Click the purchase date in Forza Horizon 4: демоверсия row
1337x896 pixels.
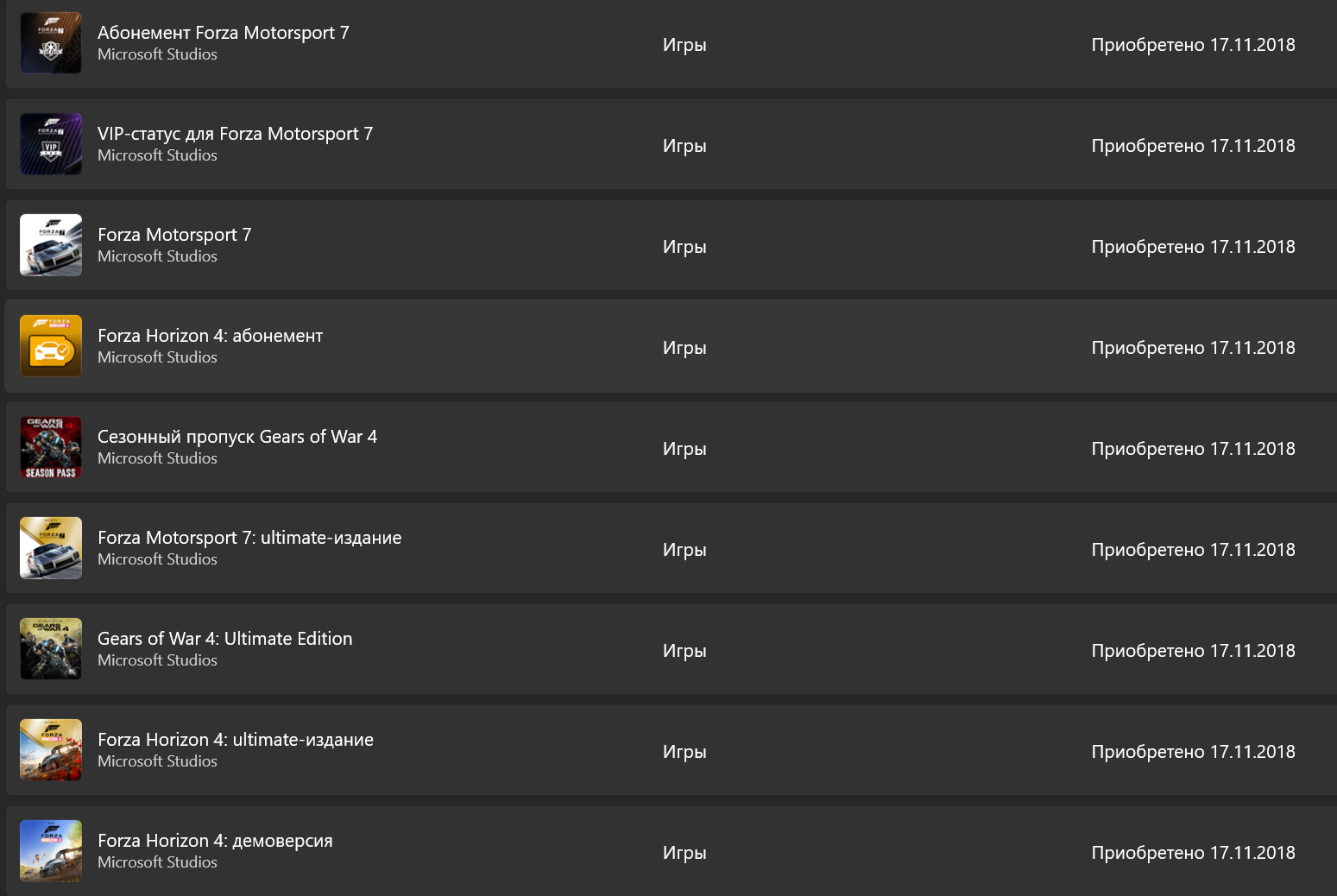coord(1193,853)
